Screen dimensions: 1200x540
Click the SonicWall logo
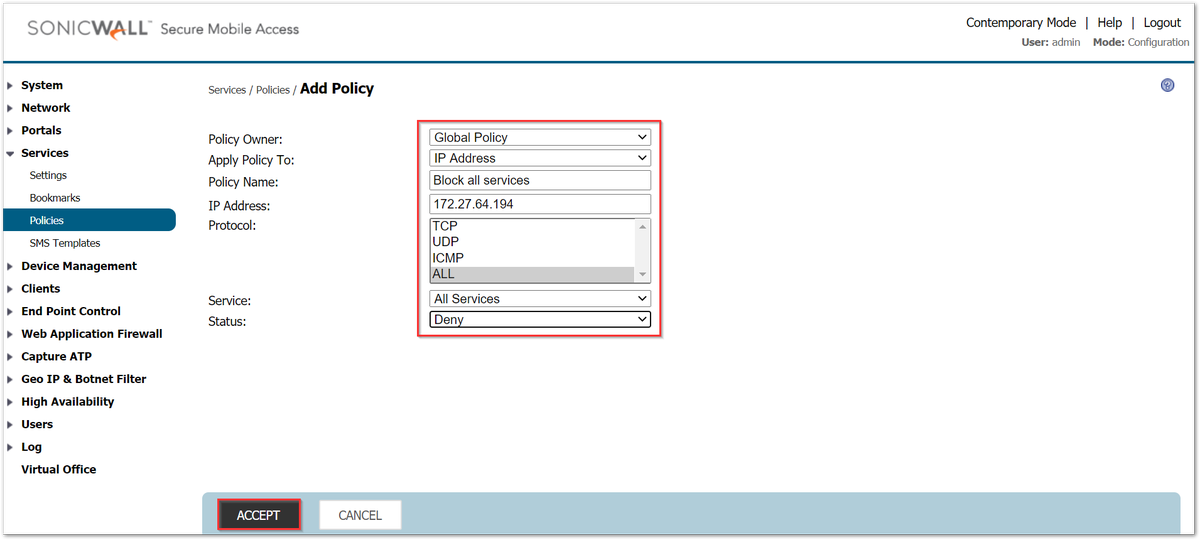coord(90,29)
